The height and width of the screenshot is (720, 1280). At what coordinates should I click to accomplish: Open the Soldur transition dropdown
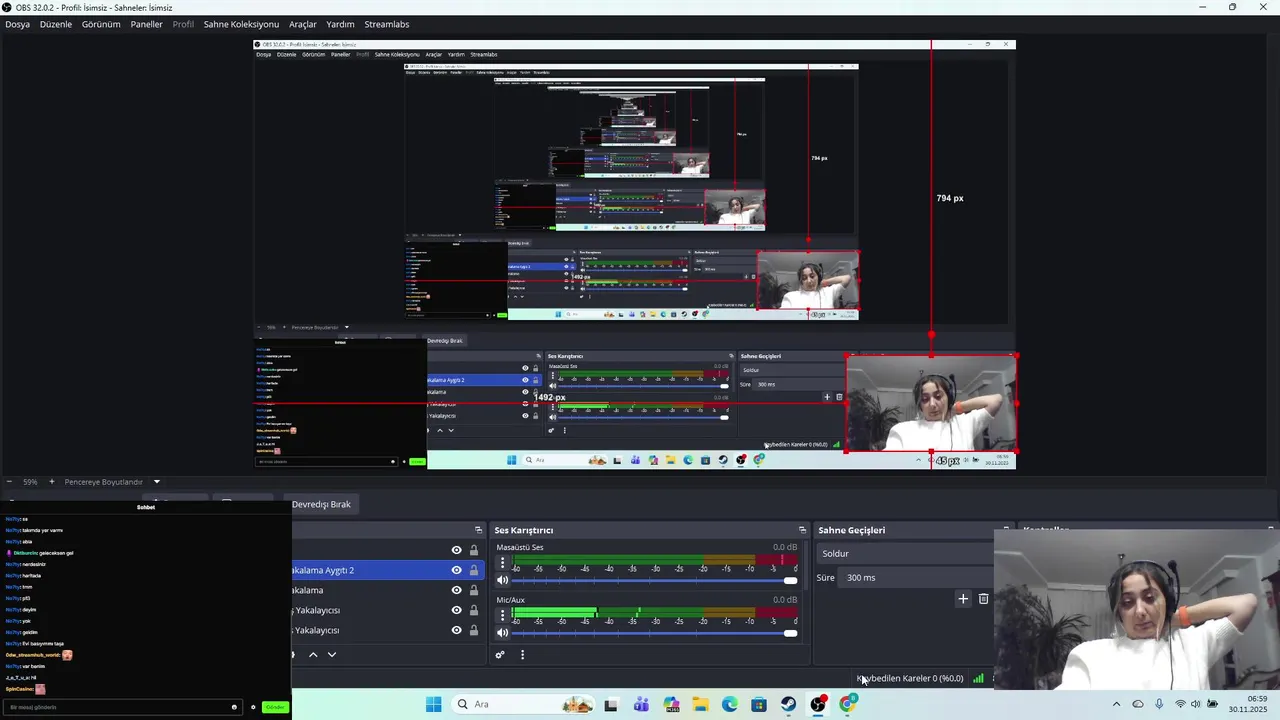906,554
